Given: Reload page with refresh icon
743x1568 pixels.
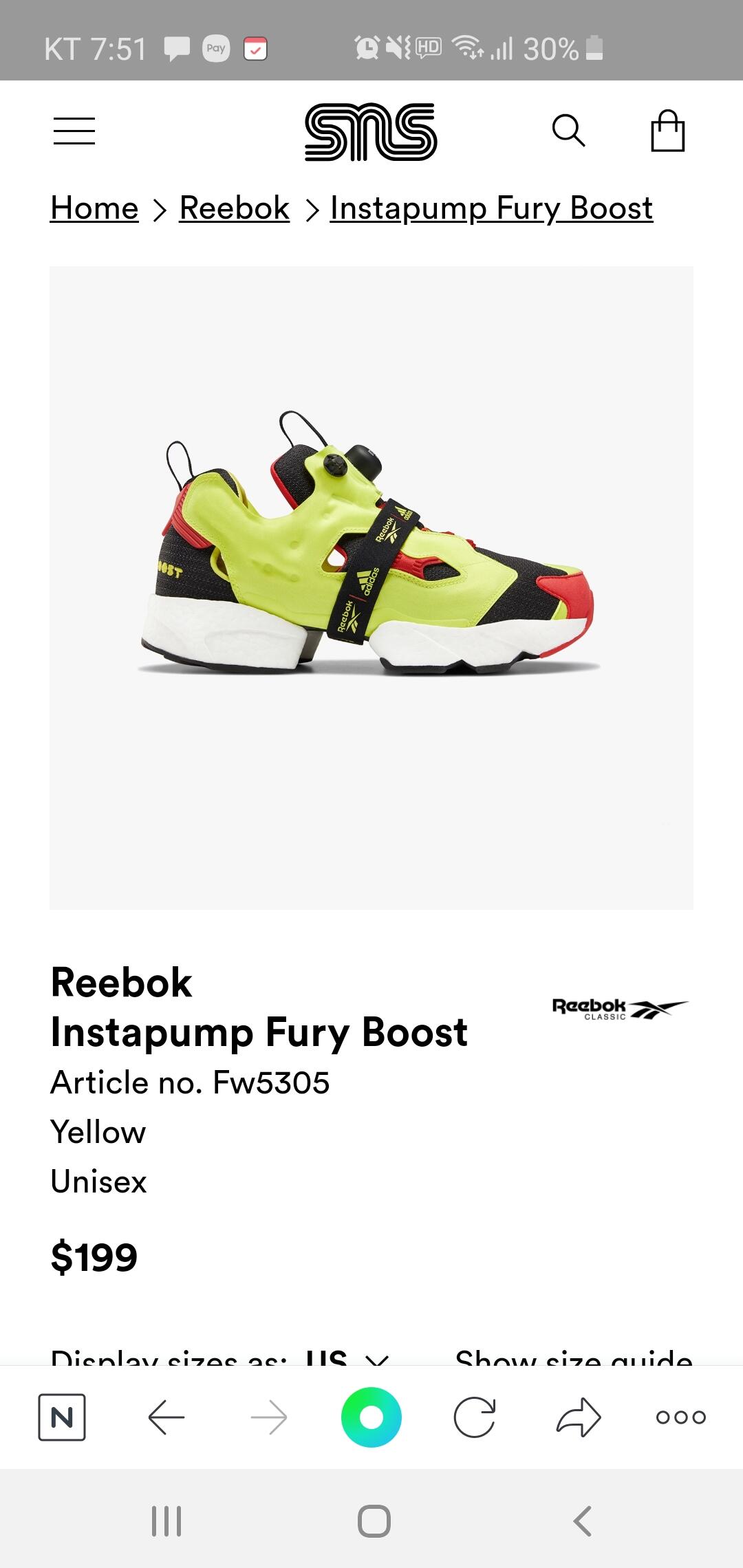Looking at the screenshot, I should (x=475, y=1417).
